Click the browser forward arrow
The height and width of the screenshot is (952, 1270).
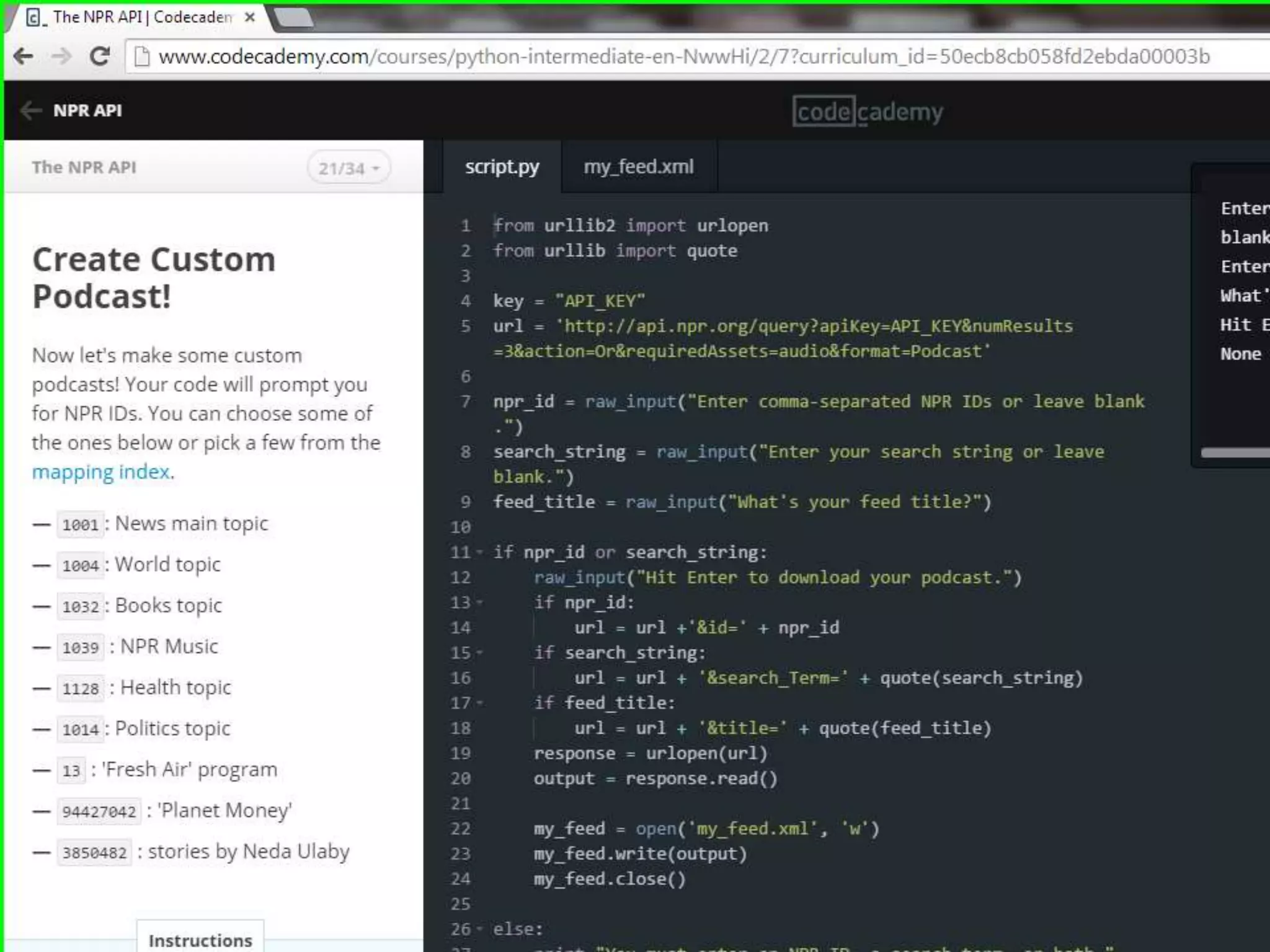(x=61, y=56)
